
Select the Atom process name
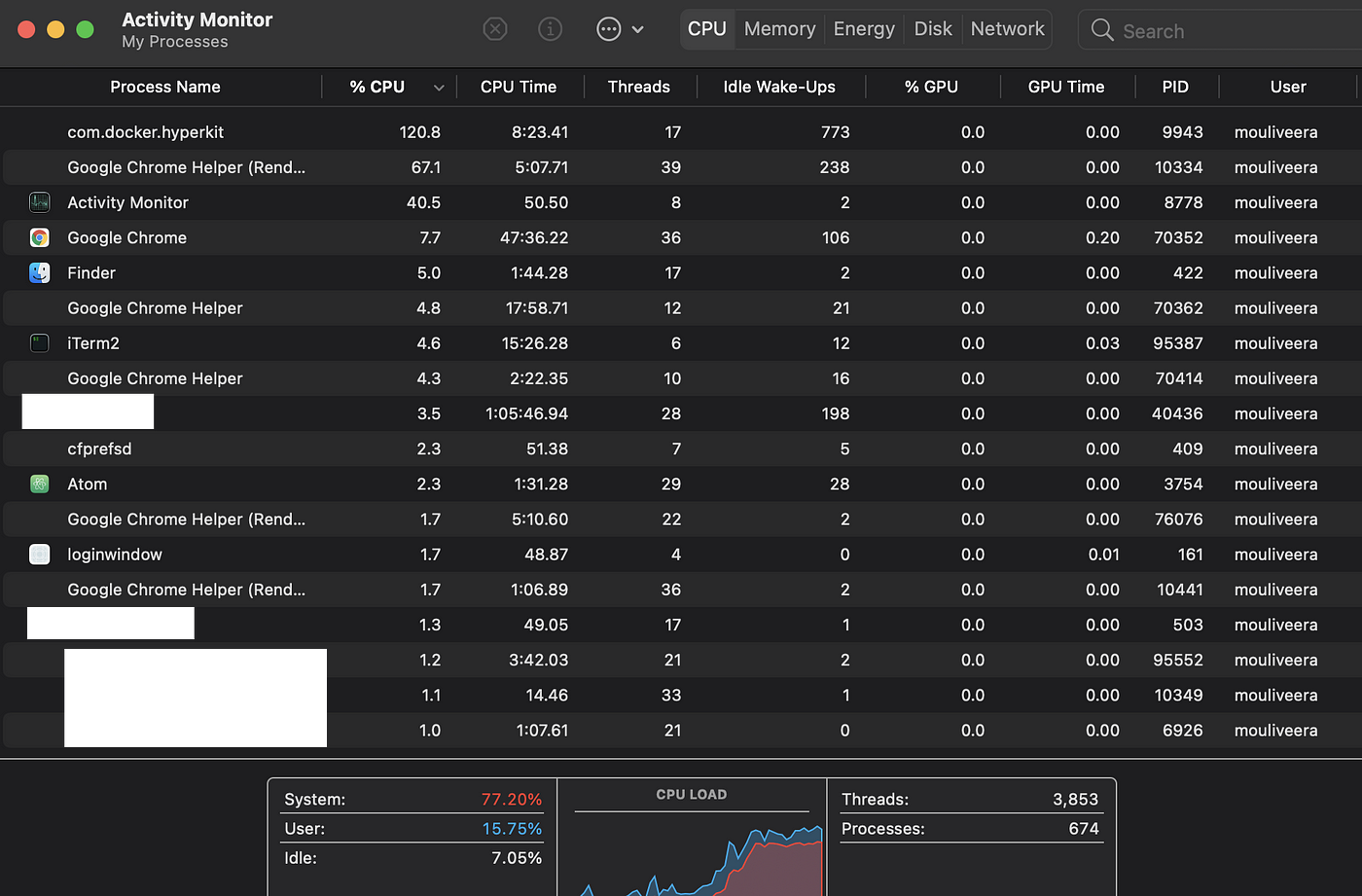coord(88,484)
